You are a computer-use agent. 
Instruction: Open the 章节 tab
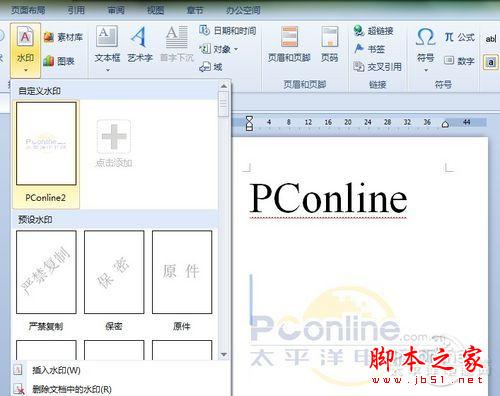[x=195, y=10]
